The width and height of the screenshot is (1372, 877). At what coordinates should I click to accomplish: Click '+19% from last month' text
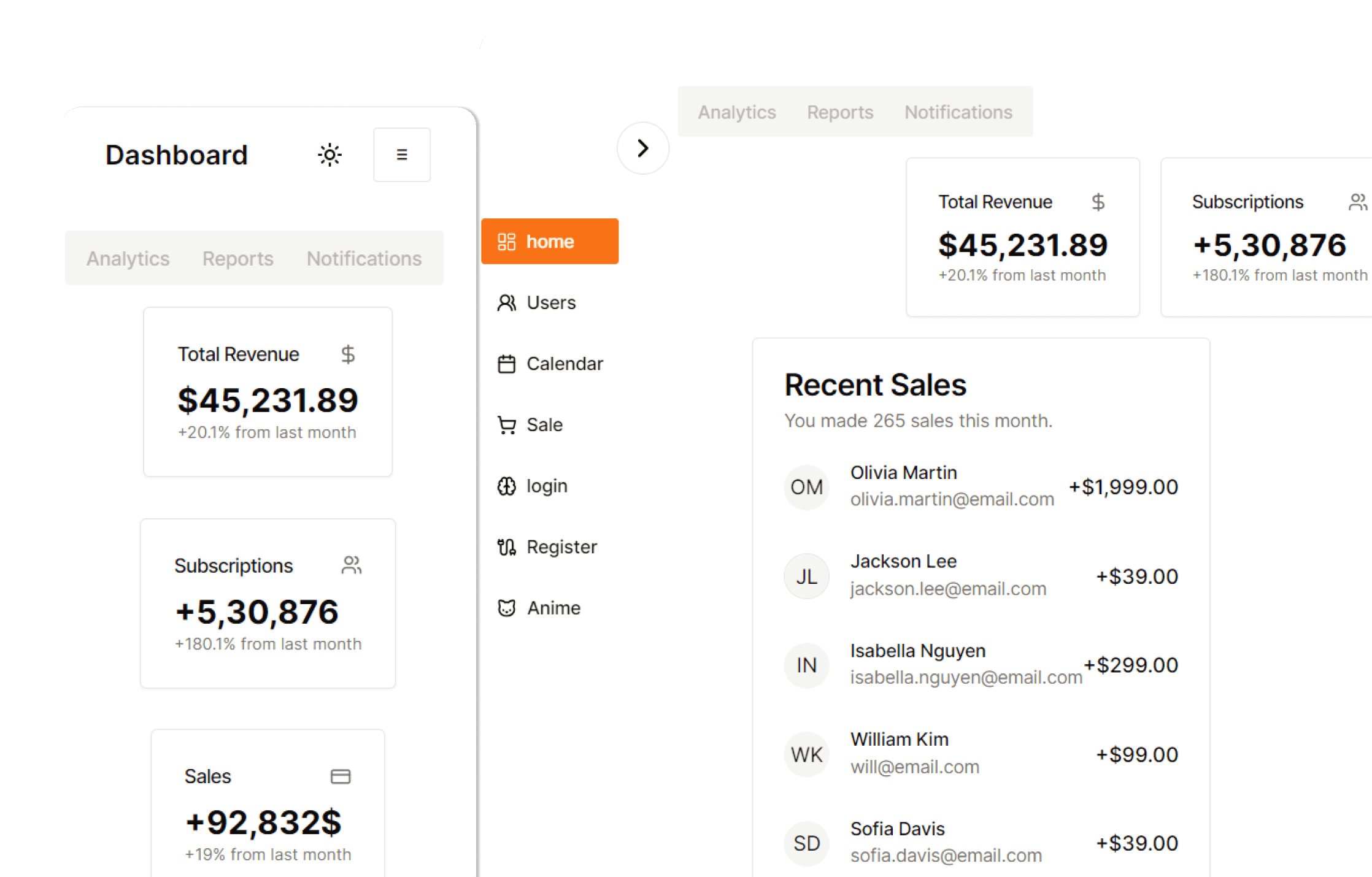point(268,854)
